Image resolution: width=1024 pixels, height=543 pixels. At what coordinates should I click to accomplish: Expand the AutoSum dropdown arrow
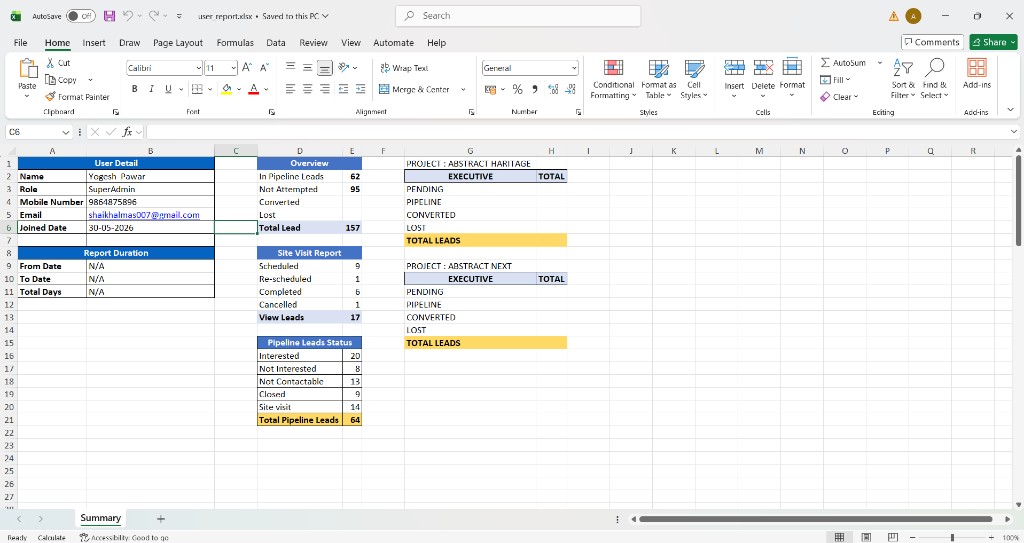tap(880, 63)
